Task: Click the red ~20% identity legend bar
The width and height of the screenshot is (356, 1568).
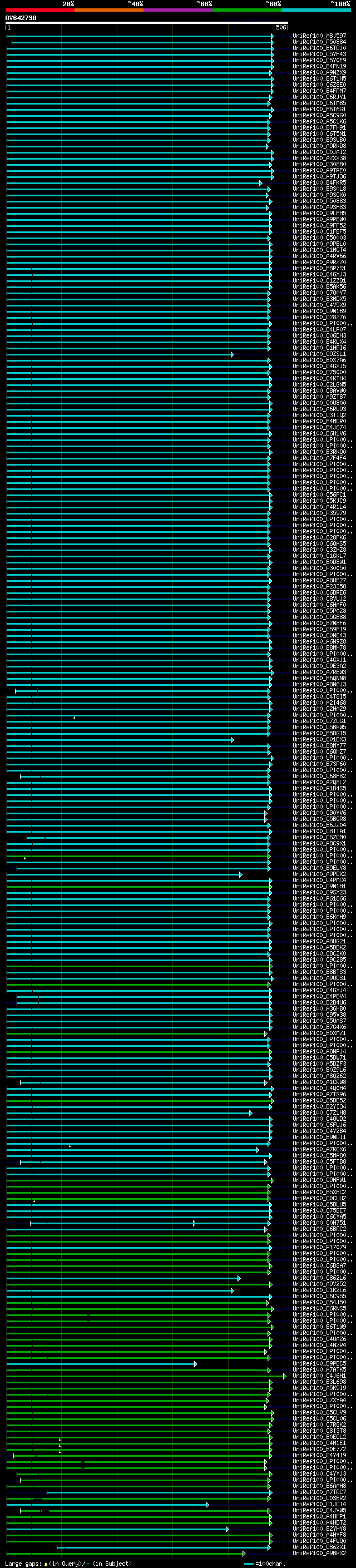Action: [x=40, y=11]
